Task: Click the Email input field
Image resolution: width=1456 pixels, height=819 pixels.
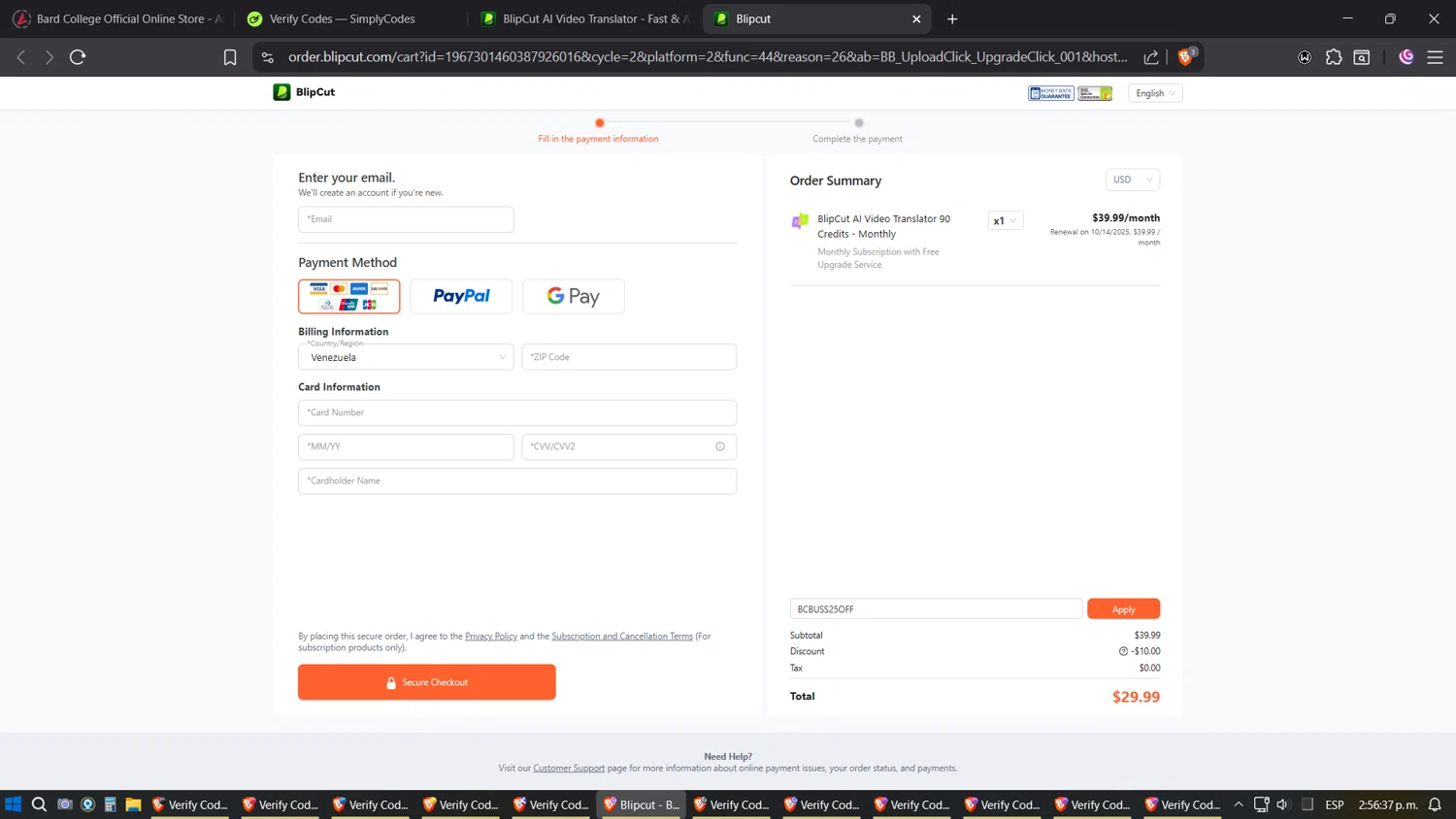Action: [406, 219]
